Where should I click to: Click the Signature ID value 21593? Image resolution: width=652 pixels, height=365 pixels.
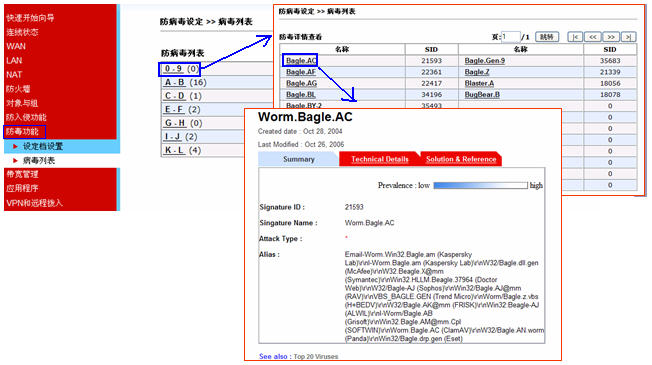(x=354, y=207)
